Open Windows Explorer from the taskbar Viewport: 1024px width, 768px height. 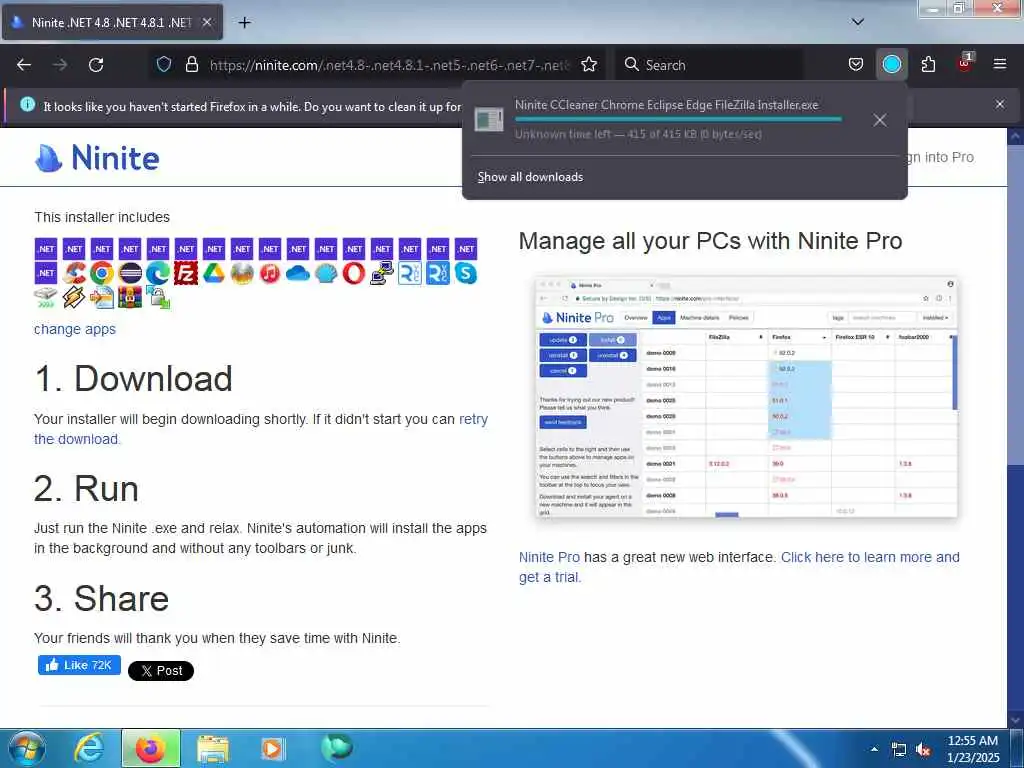[x=212, y=748]
